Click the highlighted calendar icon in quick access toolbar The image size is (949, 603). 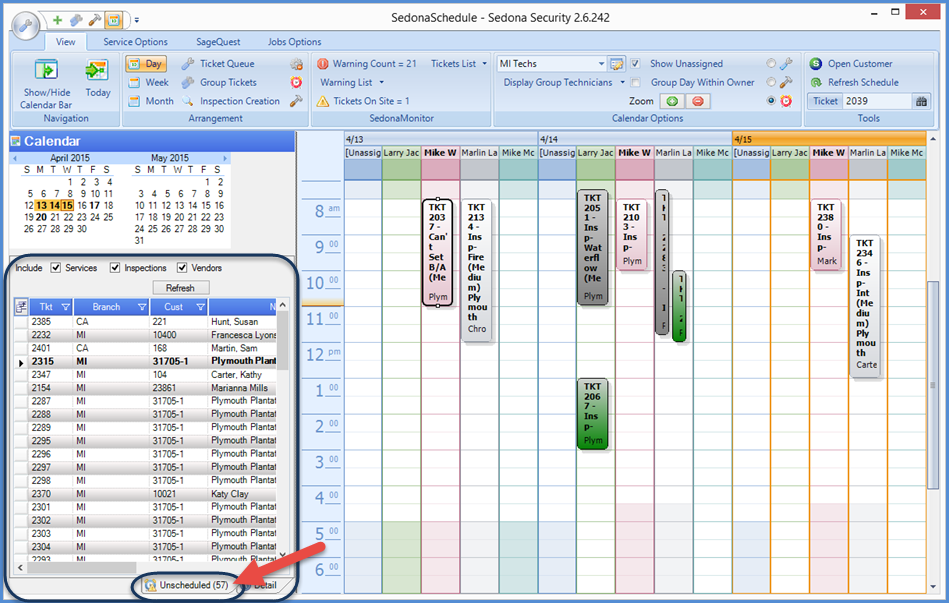click(113, 20)
